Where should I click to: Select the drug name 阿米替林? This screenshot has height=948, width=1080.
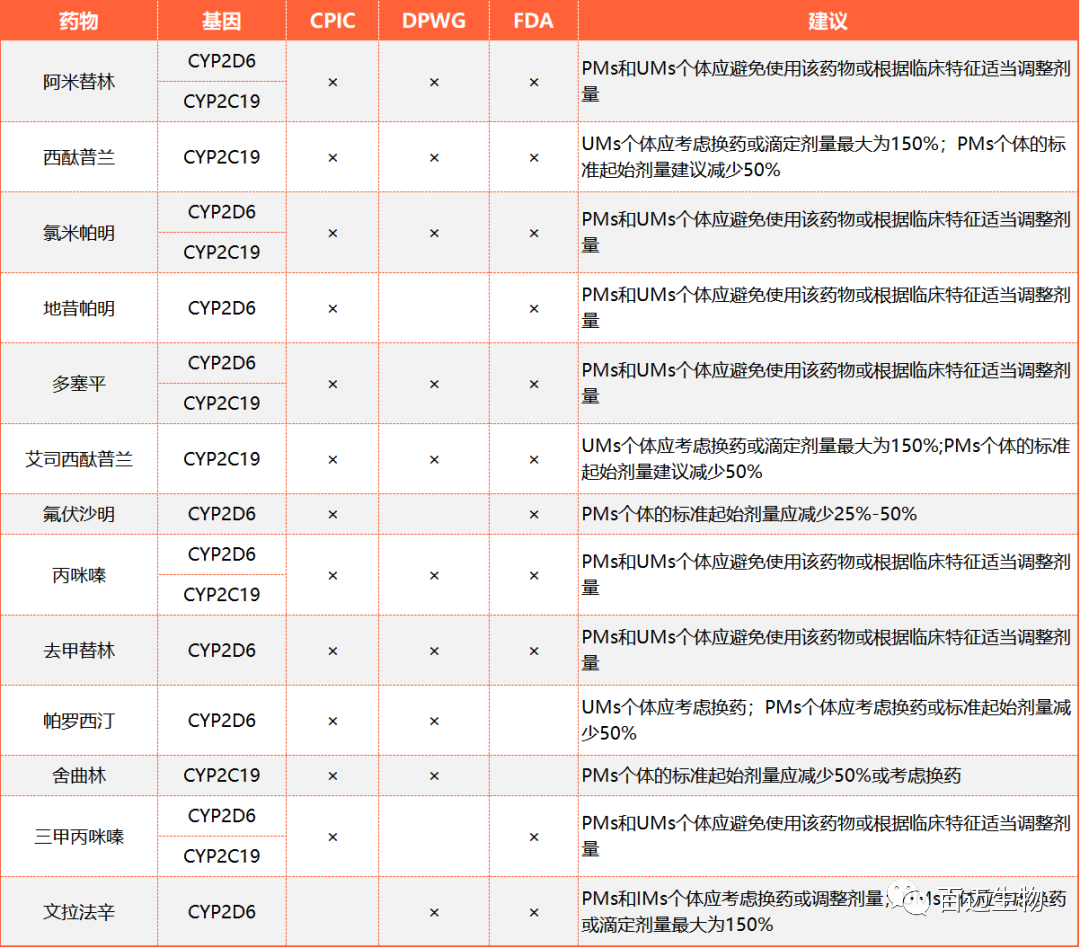tap(79, 82)
